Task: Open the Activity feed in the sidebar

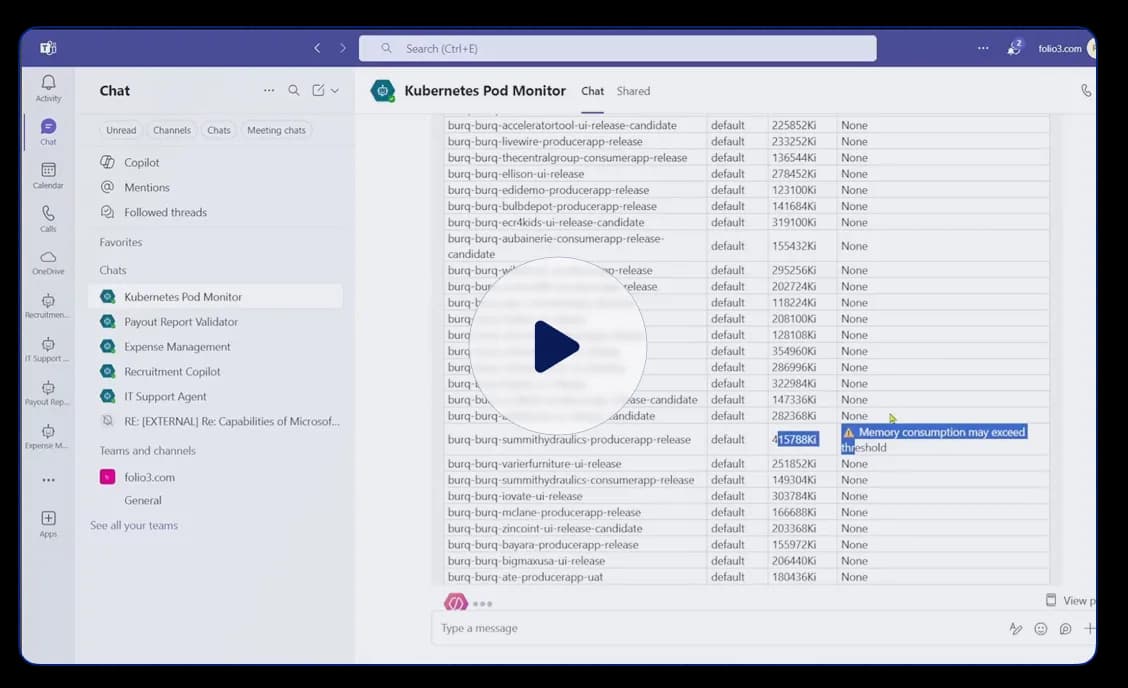Action: click(48, 89)
